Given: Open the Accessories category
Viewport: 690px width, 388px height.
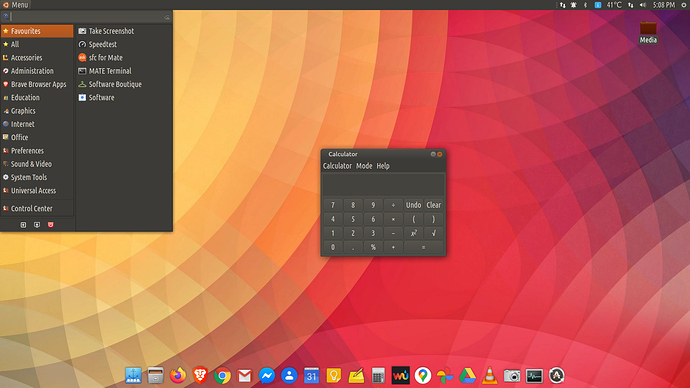Looking at the screenshot, I should 37,58.
